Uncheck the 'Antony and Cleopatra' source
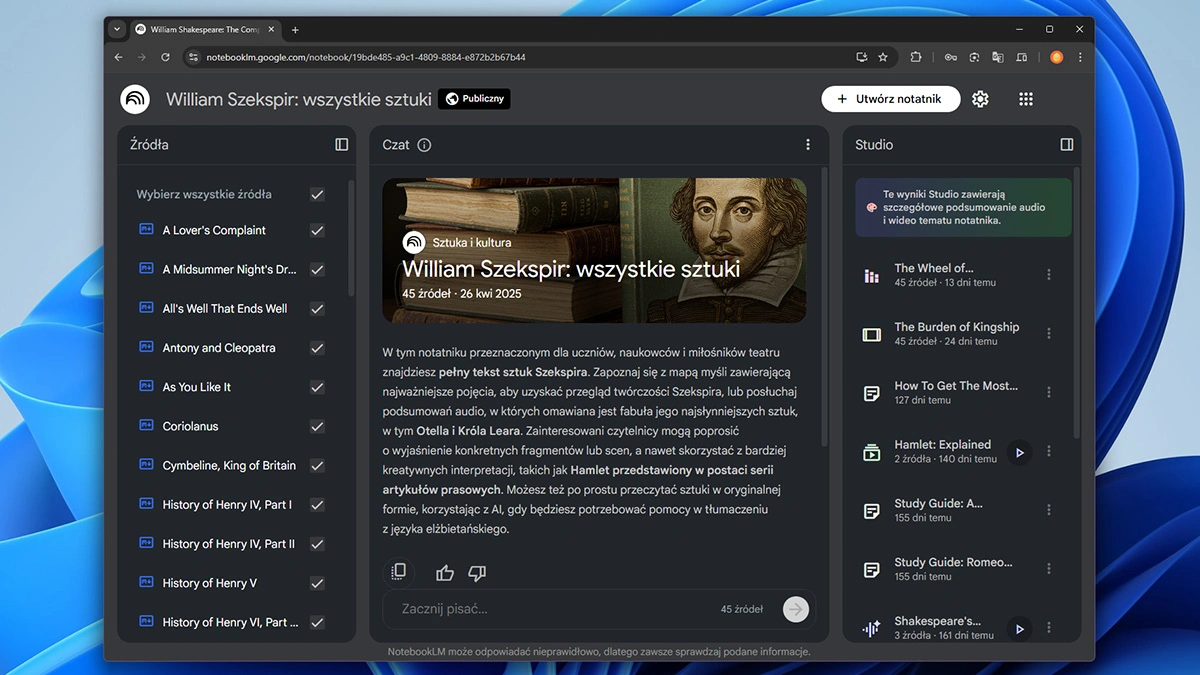The width and height of the screenshot is (1200, 675). tap(317, 348)
